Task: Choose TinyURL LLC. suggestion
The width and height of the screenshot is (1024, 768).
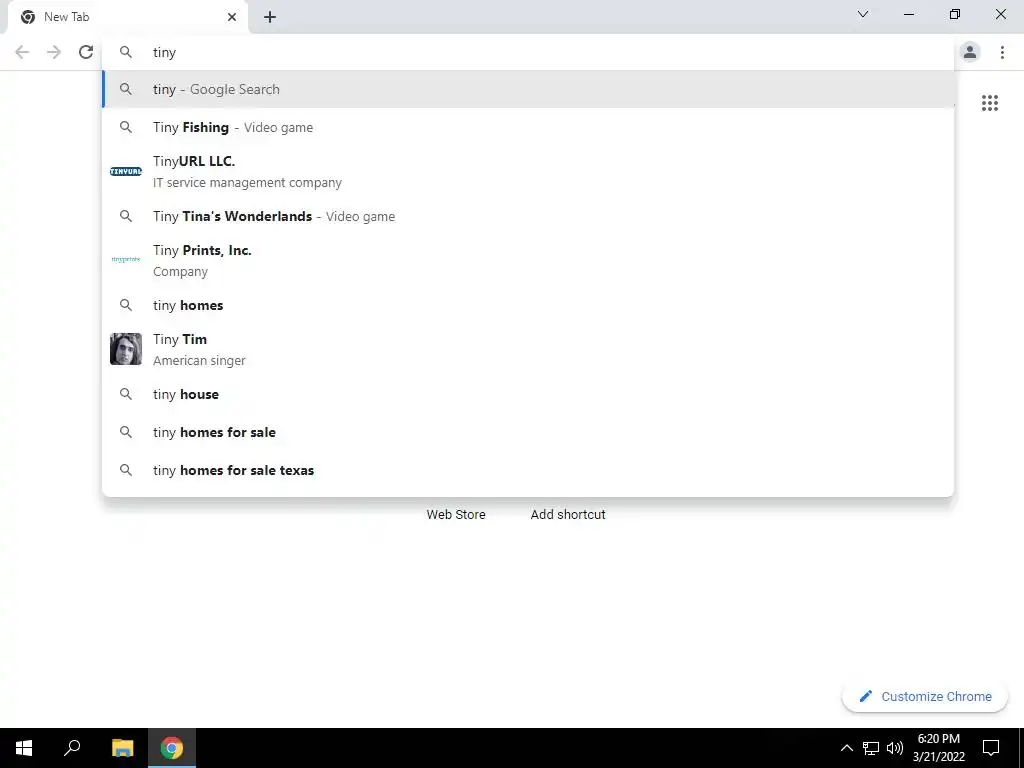Action: (529, 172)
